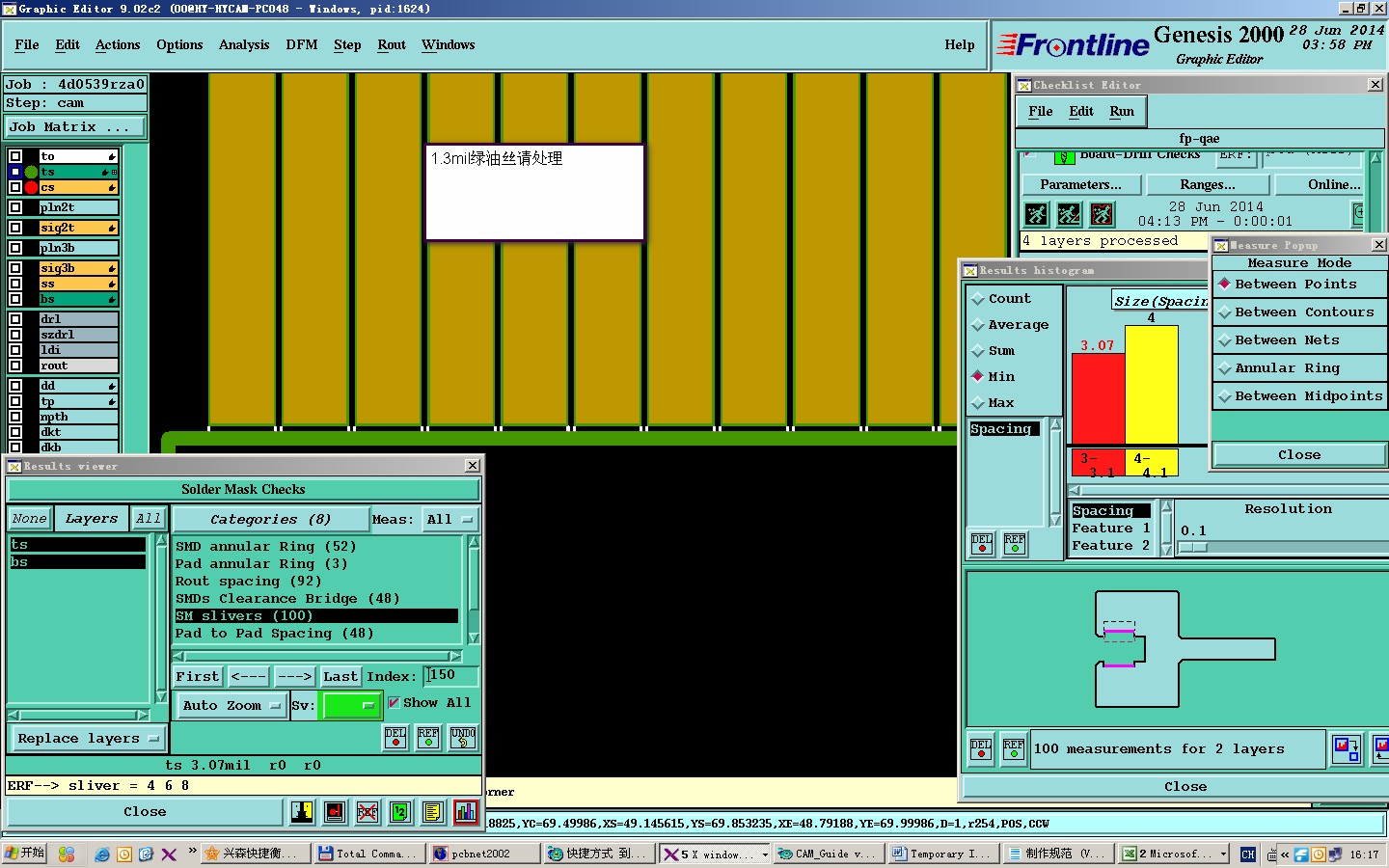This screenshot has height=868, width=1389.
Task: Click the red 3.07 histogram bar
Action: pyautogui.click(x=1098, y=398)
